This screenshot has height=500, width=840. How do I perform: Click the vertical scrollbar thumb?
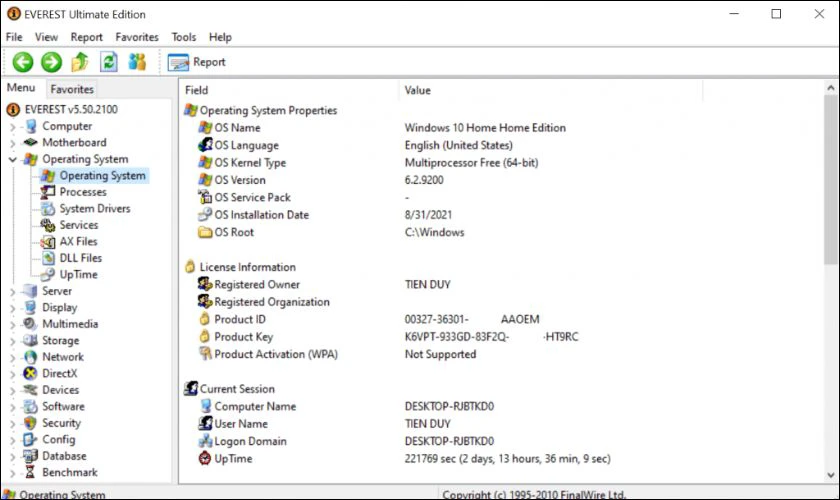pos(830,180)
